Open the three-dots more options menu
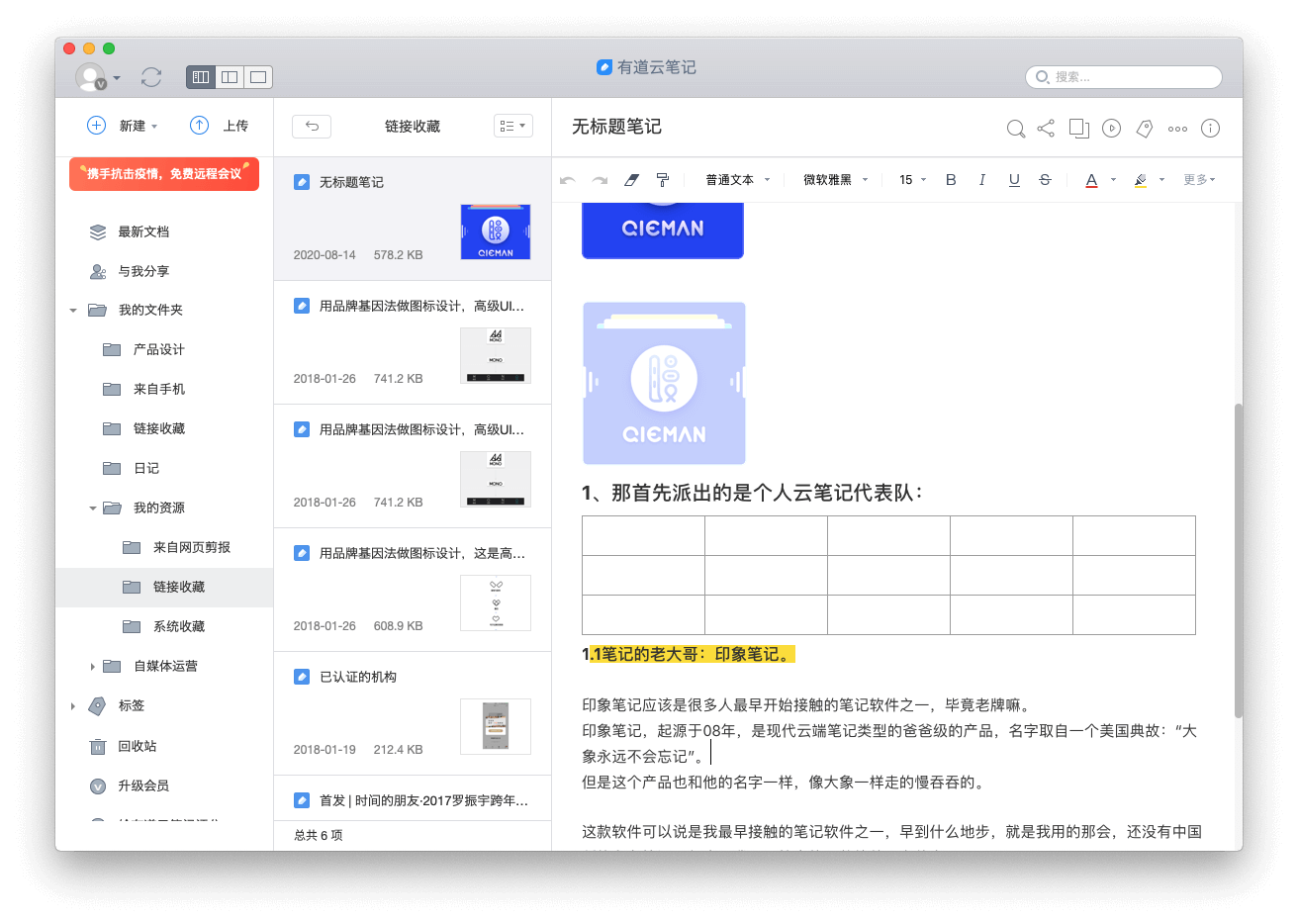Viewport: 1298px width, 924px height. [1177, 129]
